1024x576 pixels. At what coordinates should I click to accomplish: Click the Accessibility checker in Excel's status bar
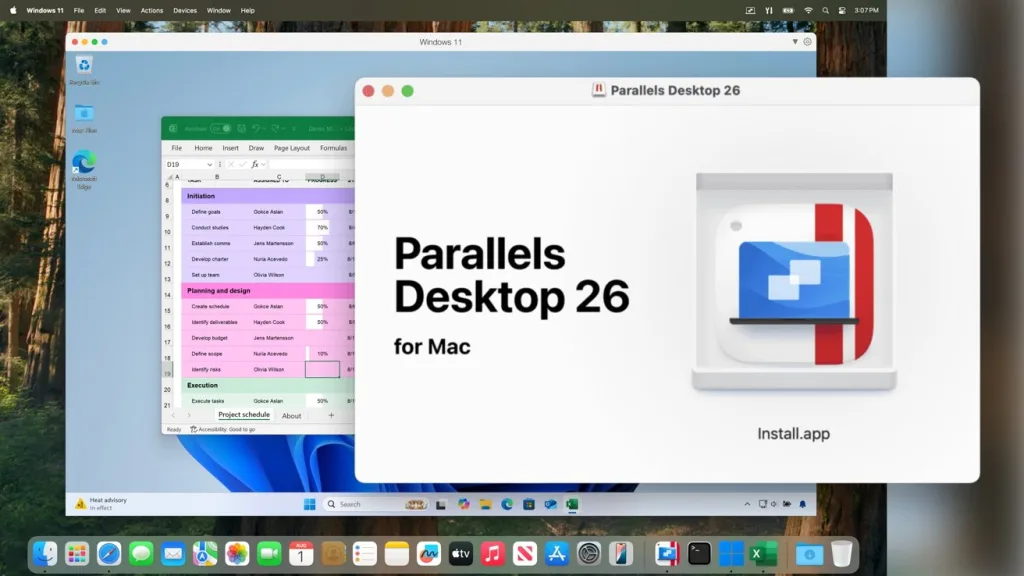coord(224,429)
